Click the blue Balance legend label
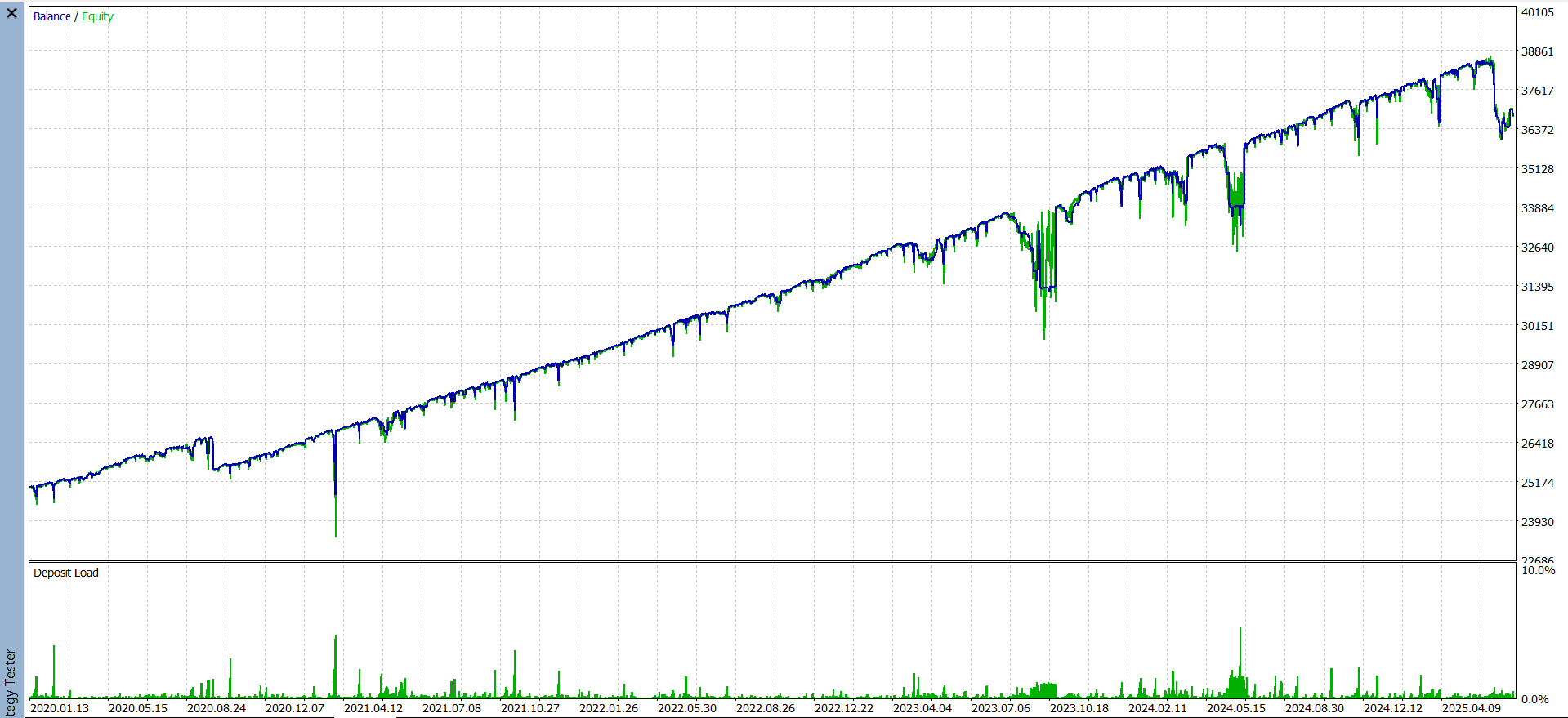 click(x=51, y=16)
